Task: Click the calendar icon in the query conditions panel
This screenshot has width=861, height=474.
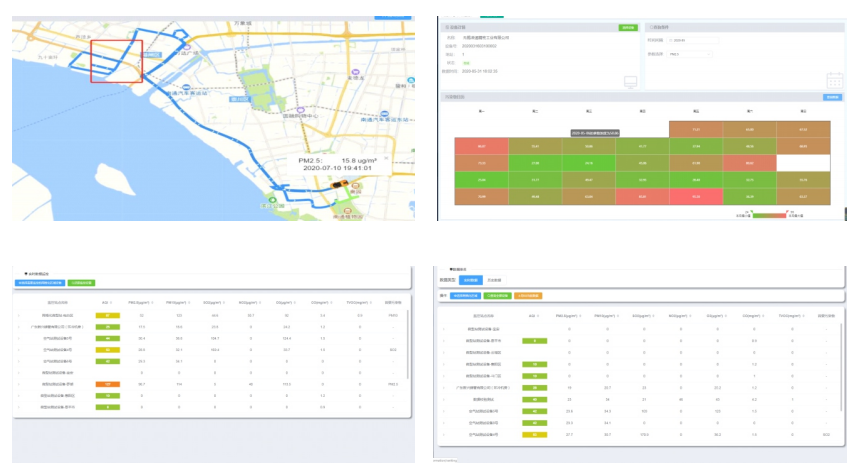Action: (835, 81)
